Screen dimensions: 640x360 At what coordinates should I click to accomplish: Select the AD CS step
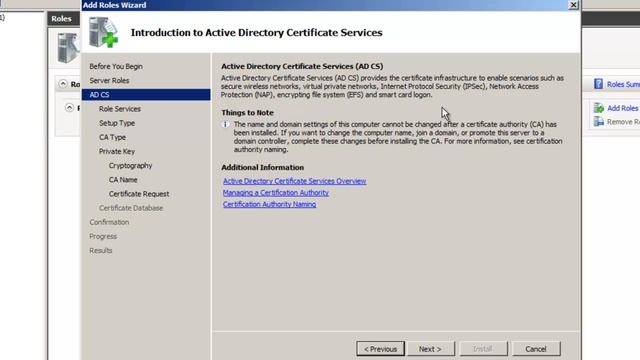point(146,95)
